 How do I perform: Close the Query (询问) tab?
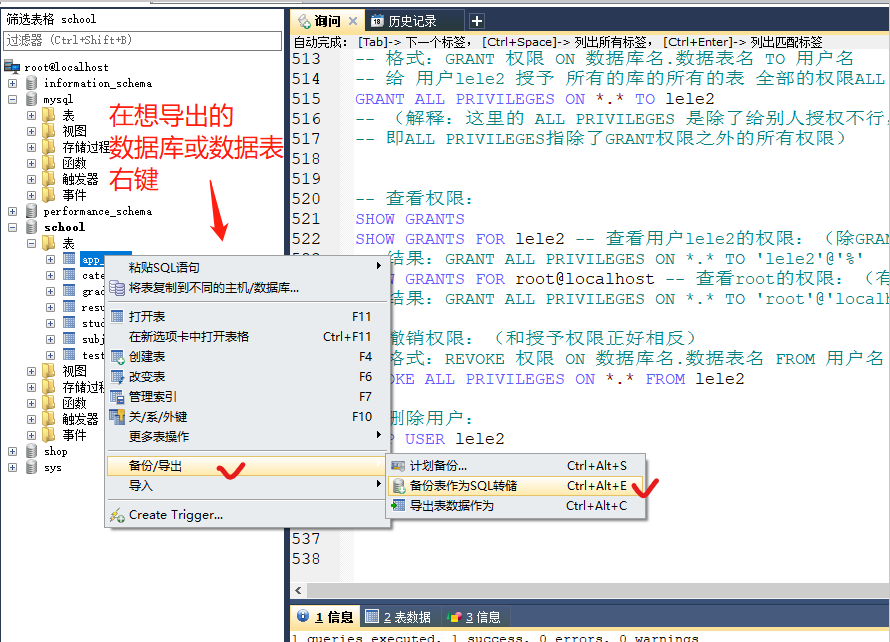(353, 21)
